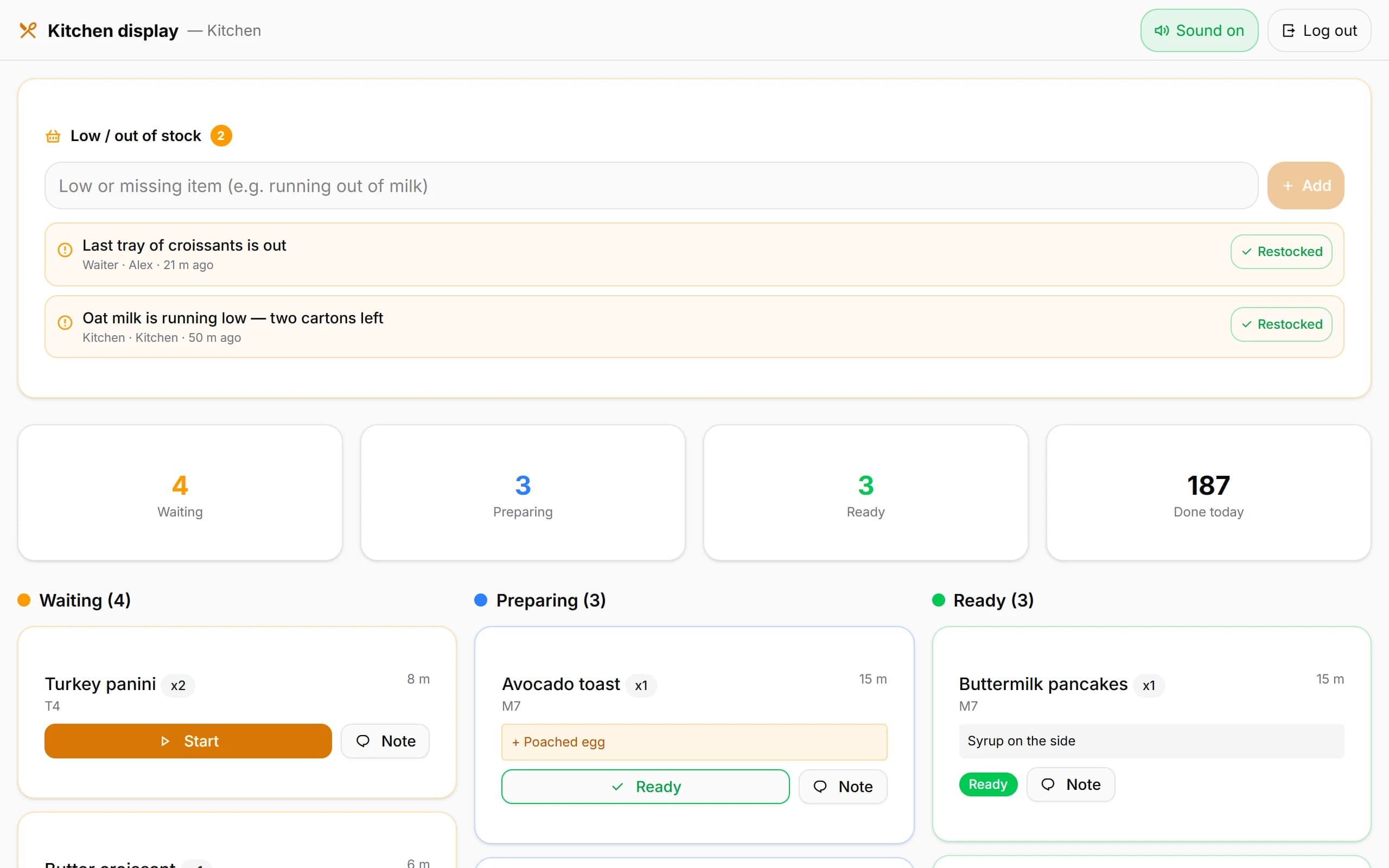Click the x2 quantity badge
This screenshot has width=1389, height=868.
tap(178, 685)
